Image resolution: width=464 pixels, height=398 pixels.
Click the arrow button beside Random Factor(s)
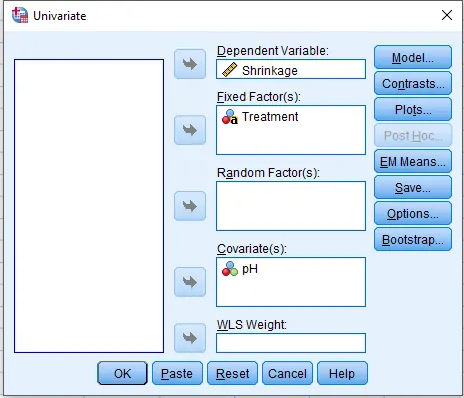tap(190, 206)
